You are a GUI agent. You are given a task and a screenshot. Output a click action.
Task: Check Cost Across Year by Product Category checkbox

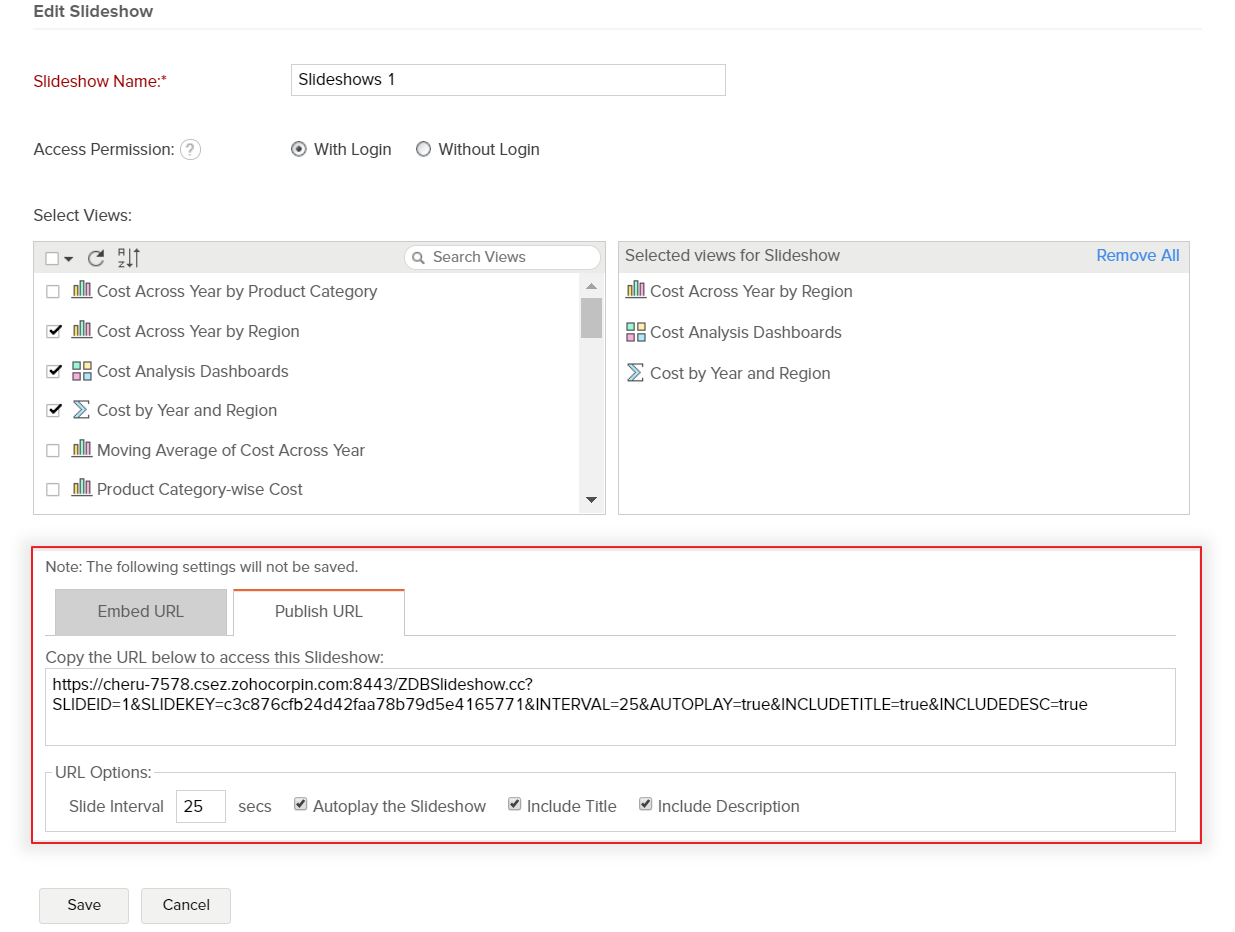tap(53, 292)
